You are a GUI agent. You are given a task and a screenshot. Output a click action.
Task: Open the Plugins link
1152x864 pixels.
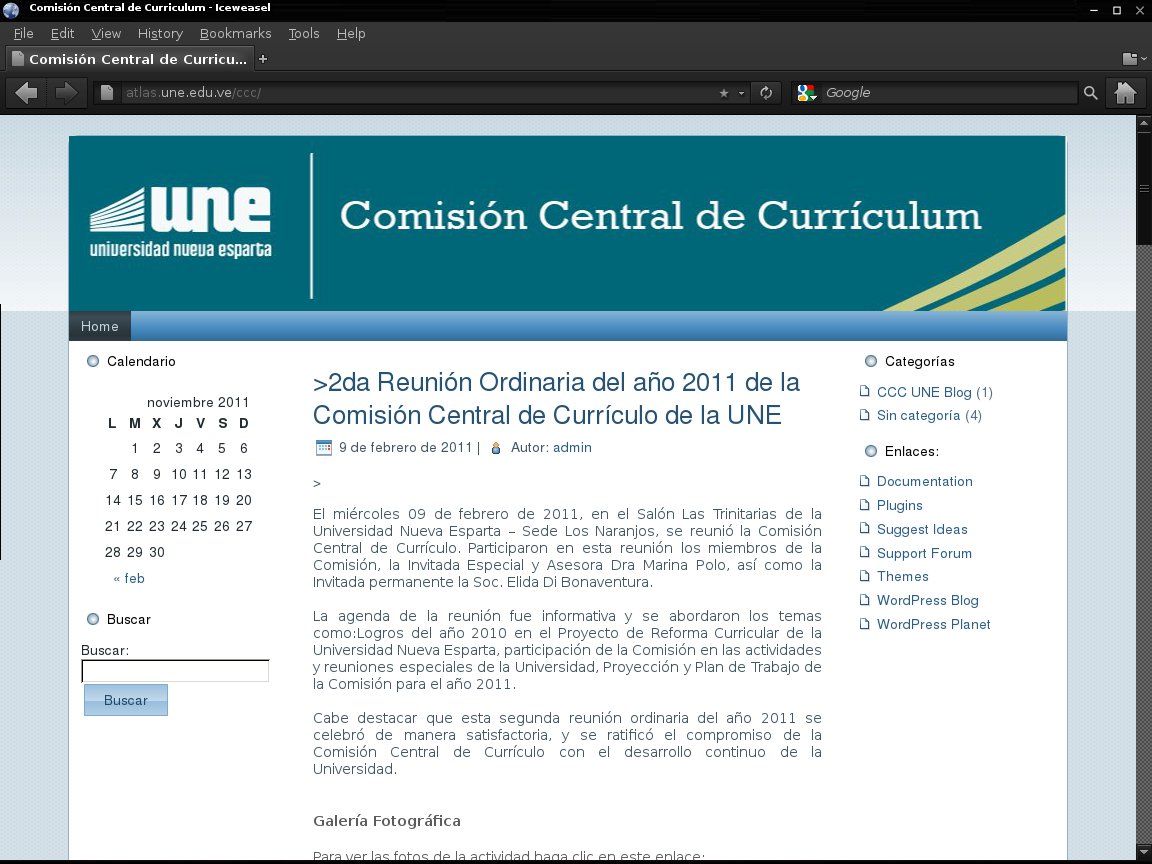899,505
